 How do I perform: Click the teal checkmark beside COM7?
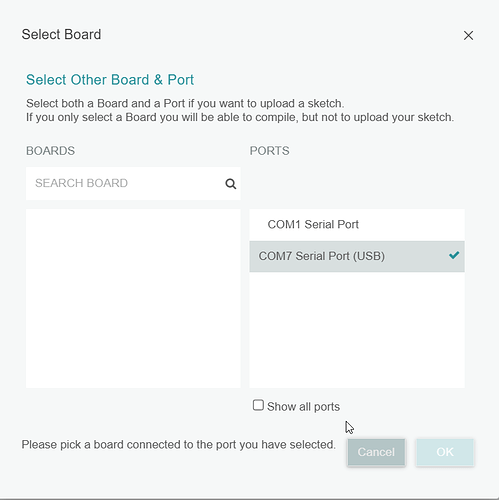click(454, 255)
